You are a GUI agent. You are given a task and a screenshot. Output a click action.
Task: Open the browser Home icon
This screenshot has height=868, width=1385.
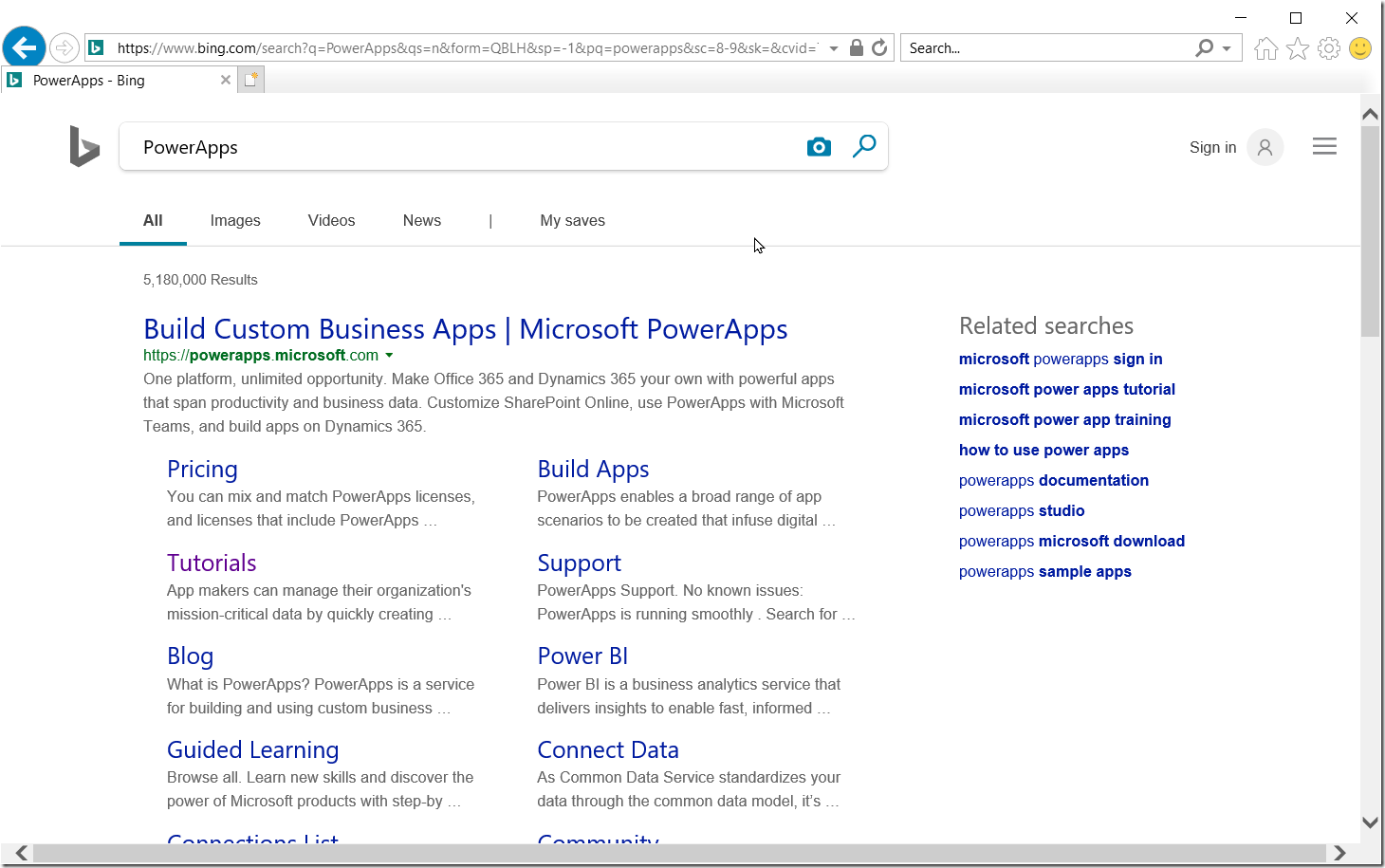click(1265, 48)
